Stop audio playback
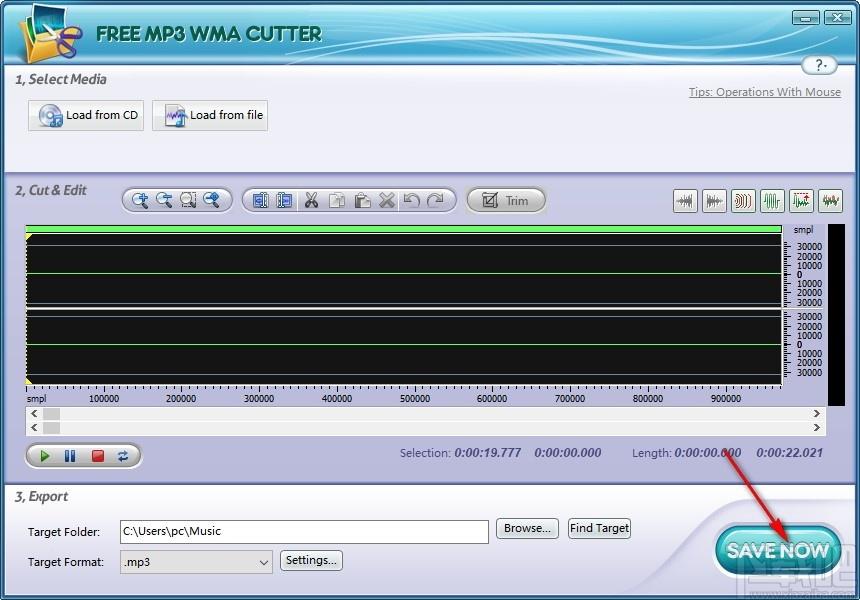The width and height of the screenshot is (860, 600). coord(98,456)
